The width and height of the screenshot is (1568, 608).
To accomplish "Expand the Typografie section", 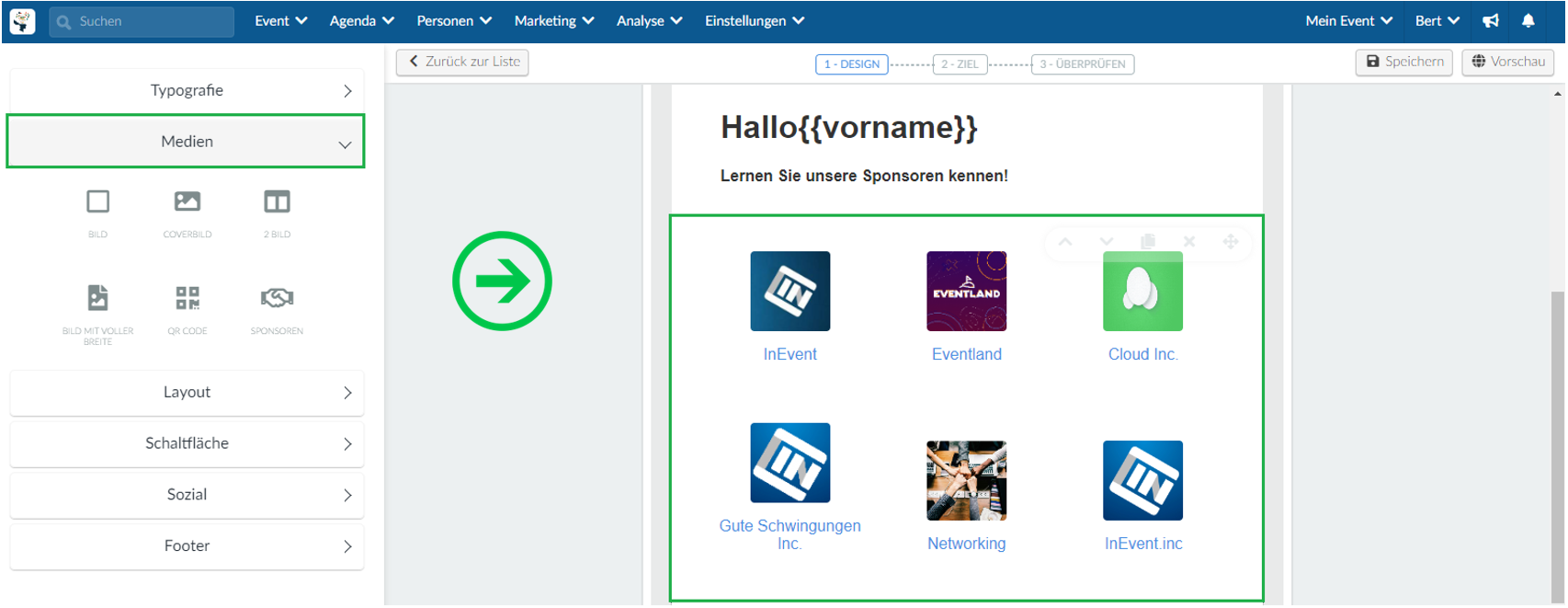I will [187, 90].
